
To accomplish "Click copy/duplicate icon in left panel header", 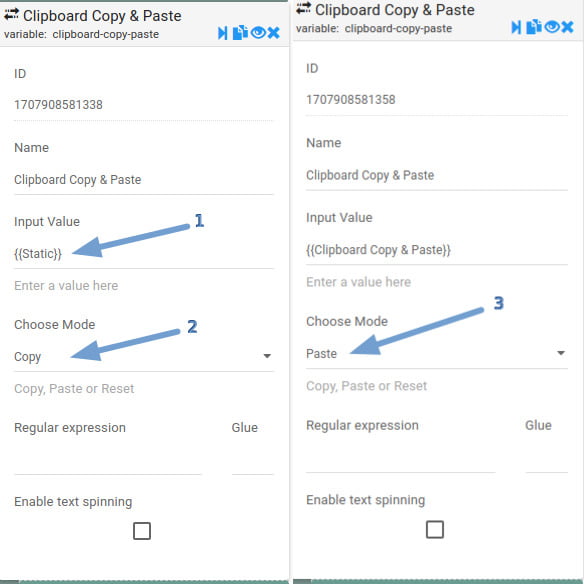I will (240, 32).
